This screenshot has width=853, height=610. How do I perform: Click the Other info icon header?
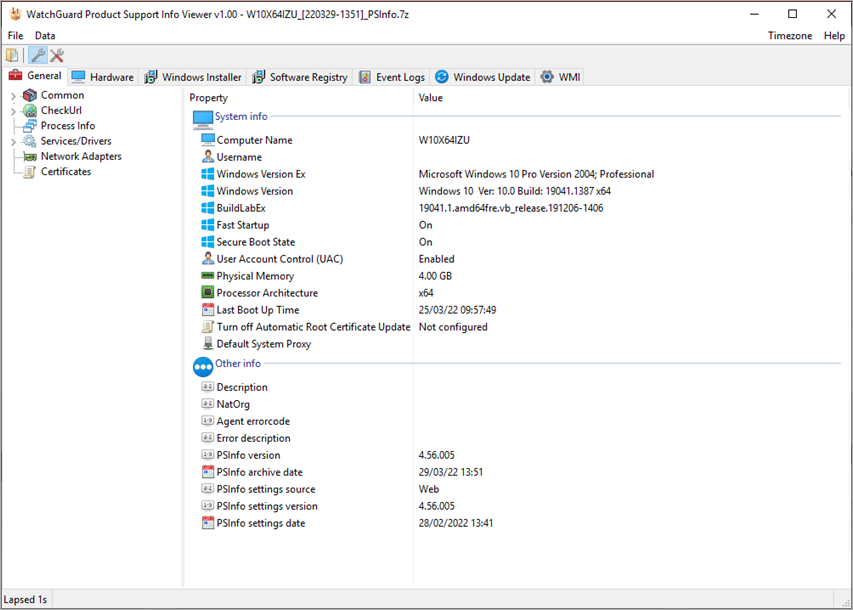click(200, 364)
